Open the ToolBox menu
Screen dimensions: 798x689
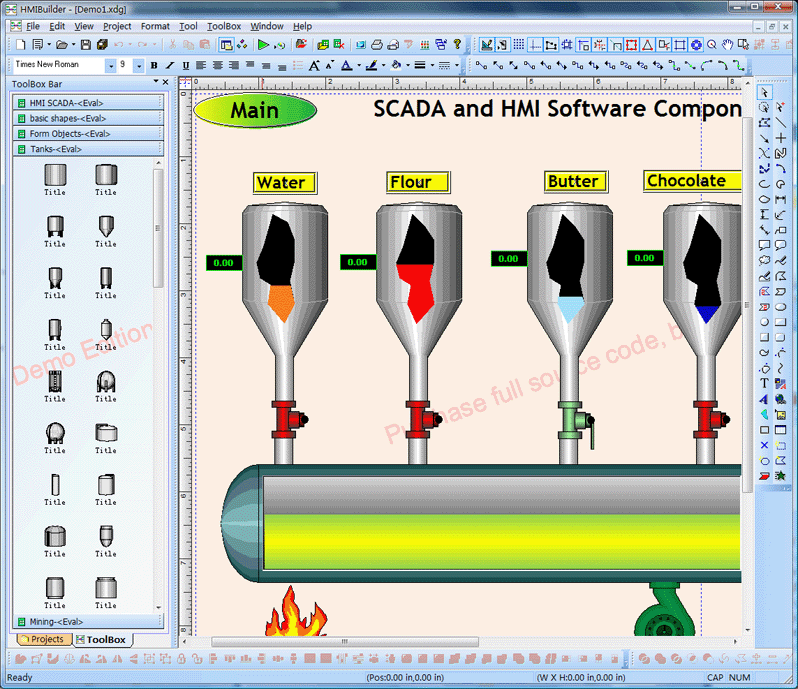pos(223,26)
